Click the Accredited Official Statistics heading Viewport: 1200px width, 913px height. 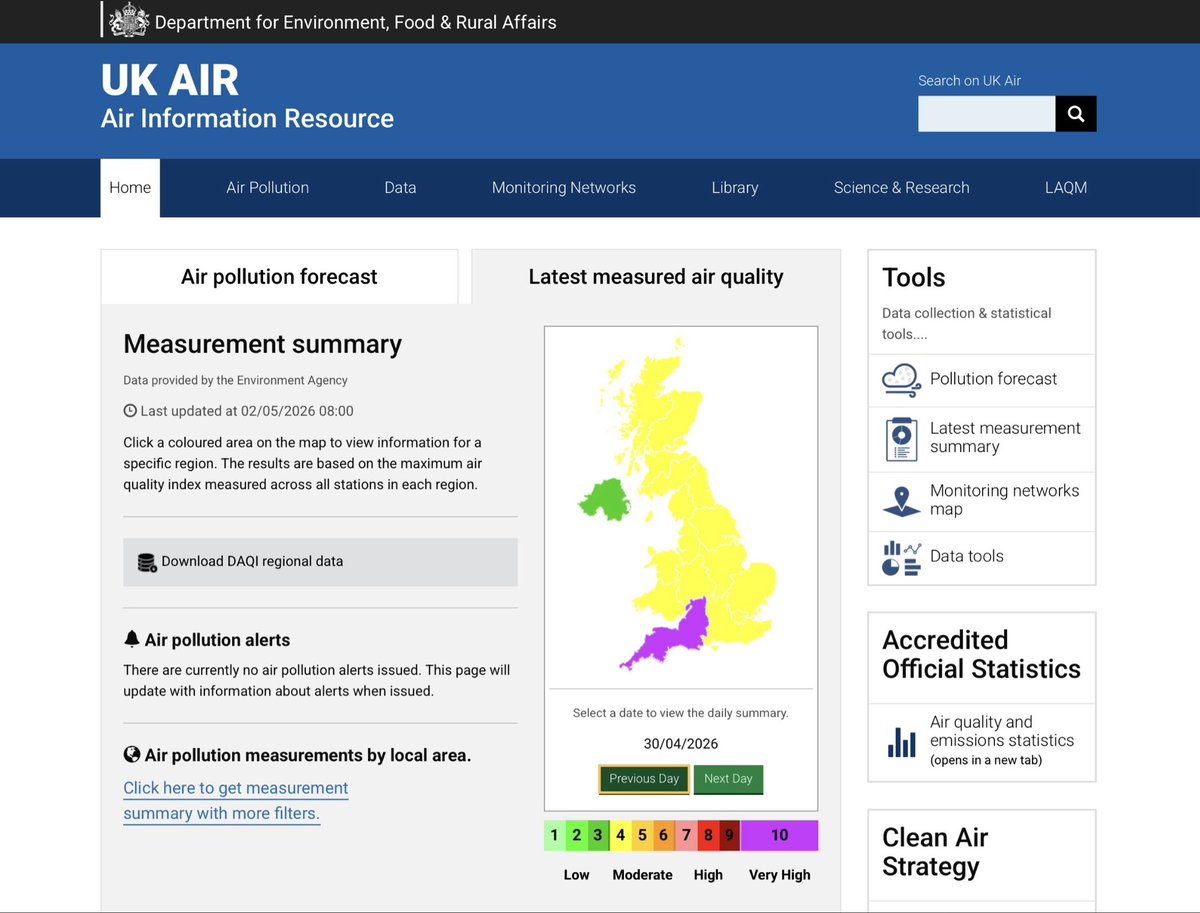[x=981, y=655]
